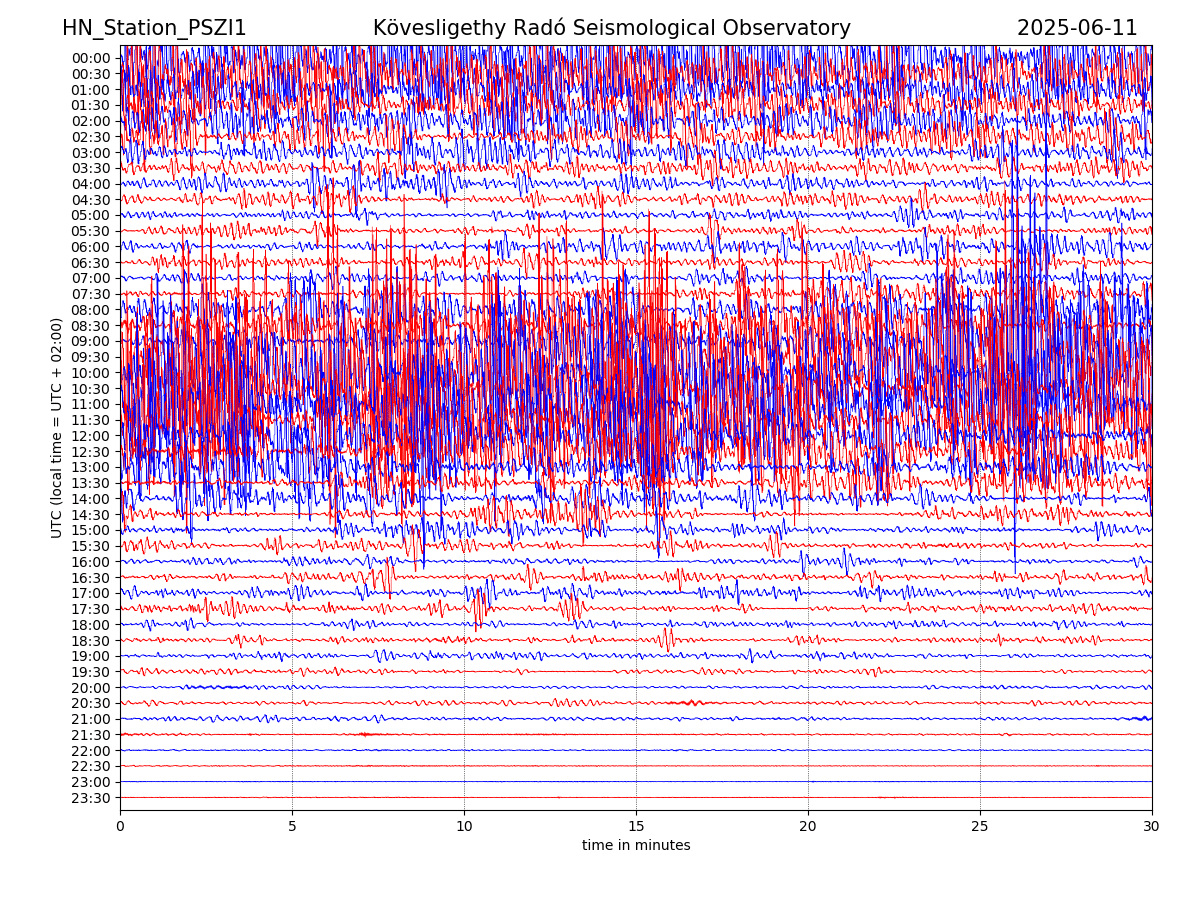Pick the 18:00 row label
Viewport: 1200px width, 900px height.
[91, 625]
